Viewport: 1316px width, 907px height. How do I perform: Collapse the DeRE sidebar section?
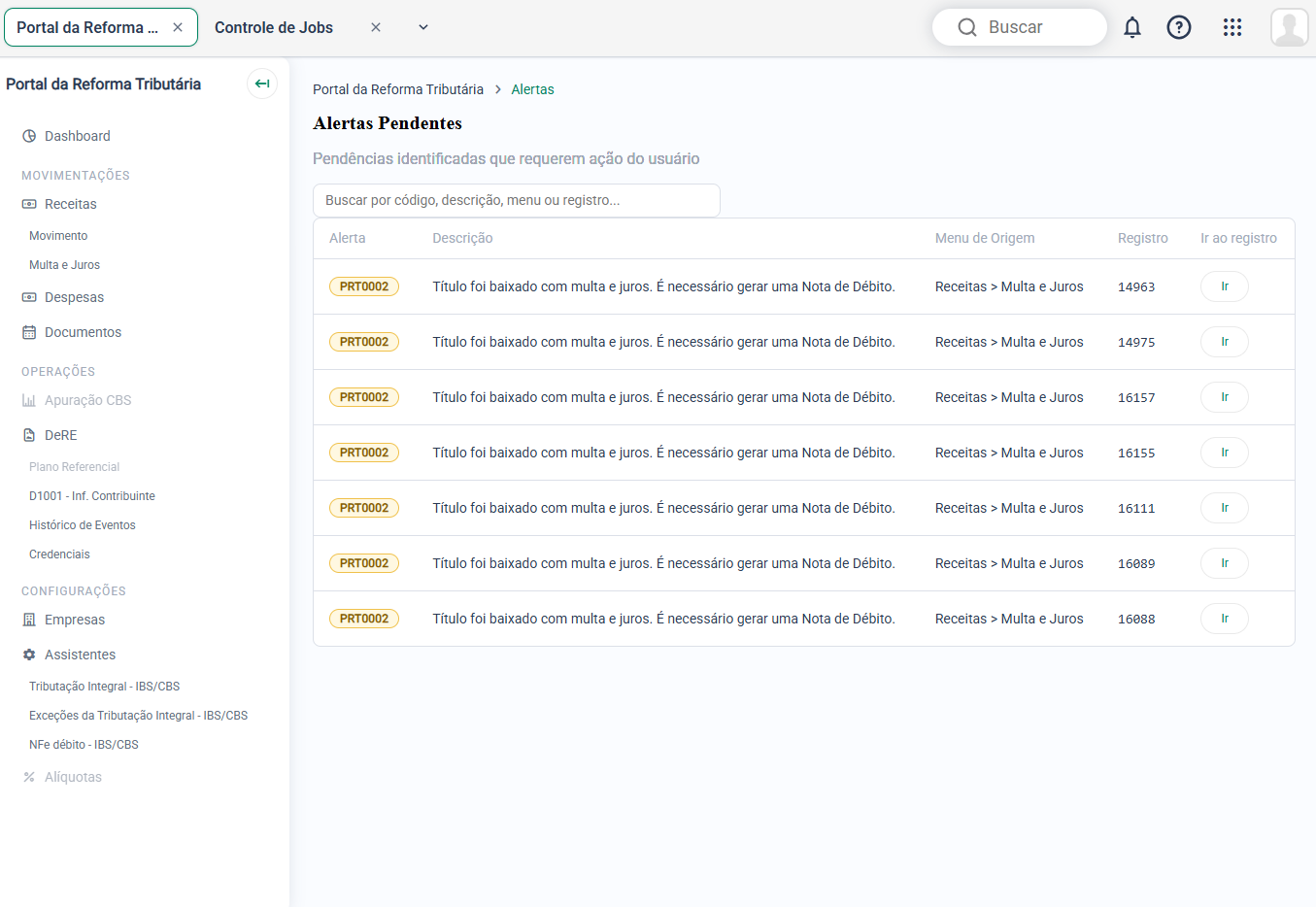[60, 435]
